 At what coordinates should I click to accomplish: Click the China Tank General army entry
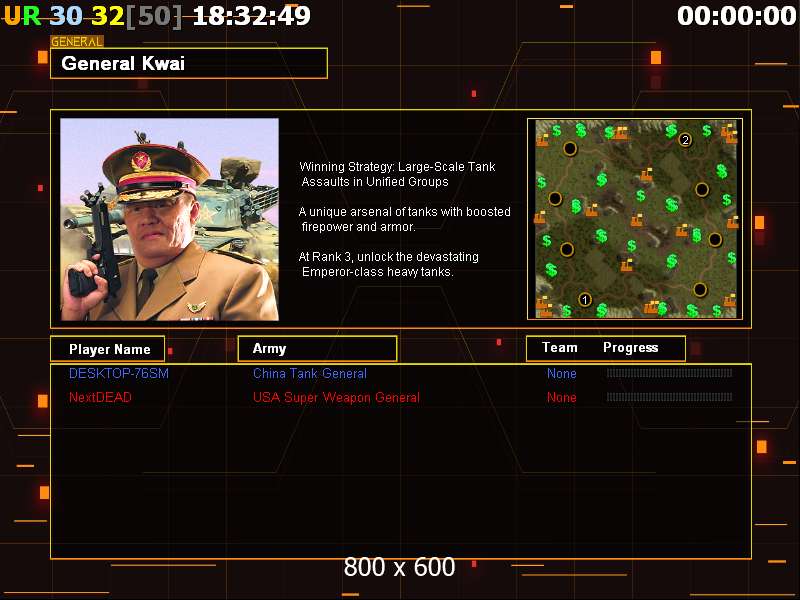tap(310, 374)
